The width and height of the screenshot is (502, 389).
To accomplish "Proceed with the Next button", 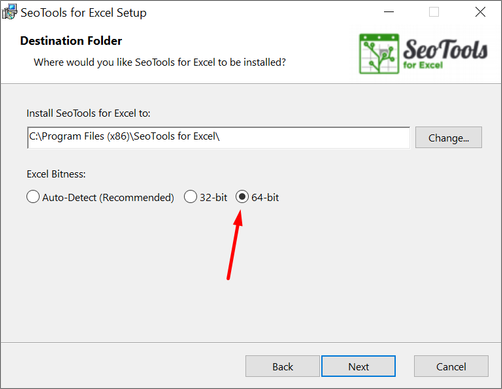I will click(358, 366).
